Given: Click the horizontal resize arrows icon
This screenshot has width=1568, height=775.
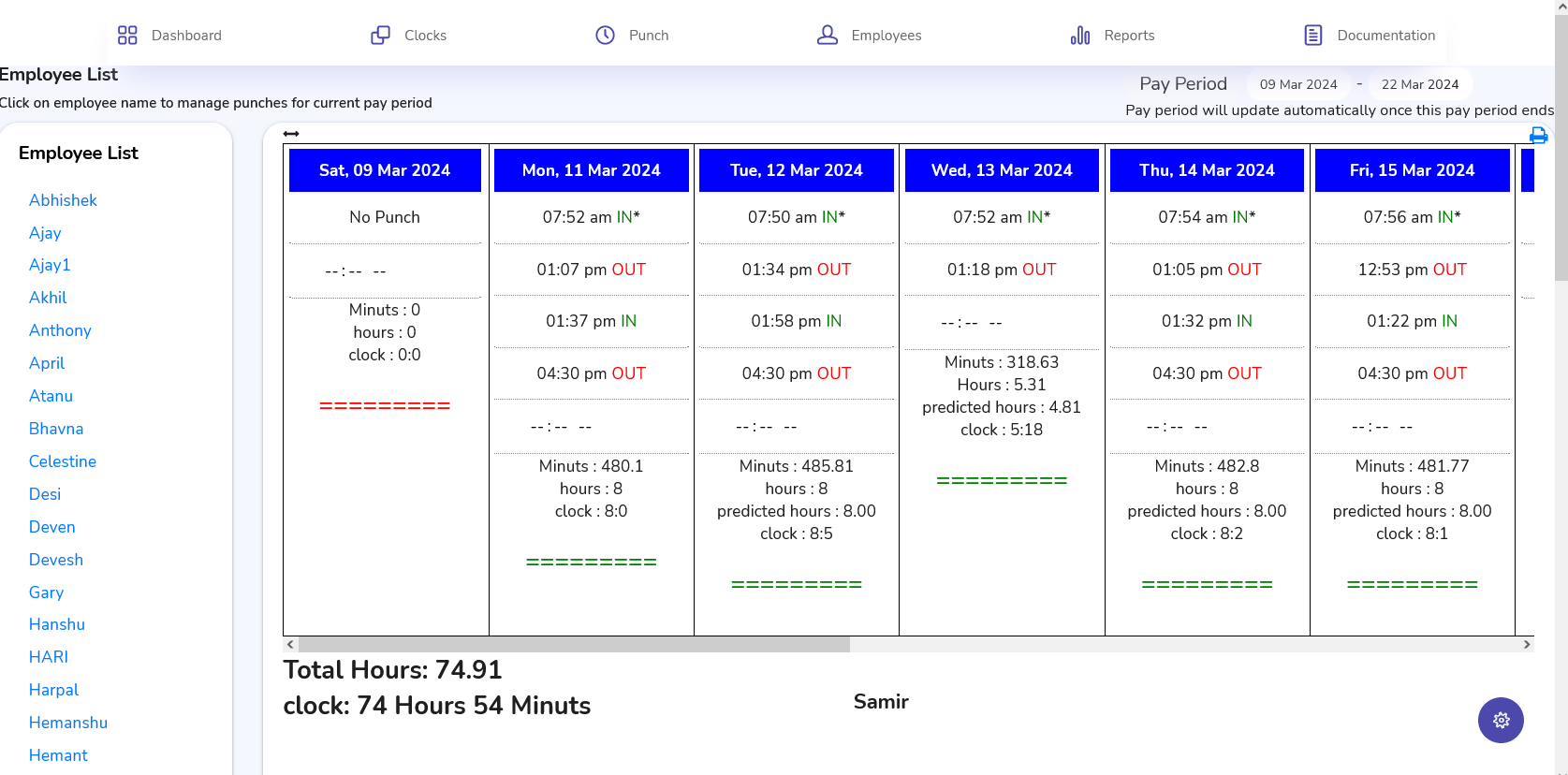Looking at the screenshot, I should tap(291, 134).
